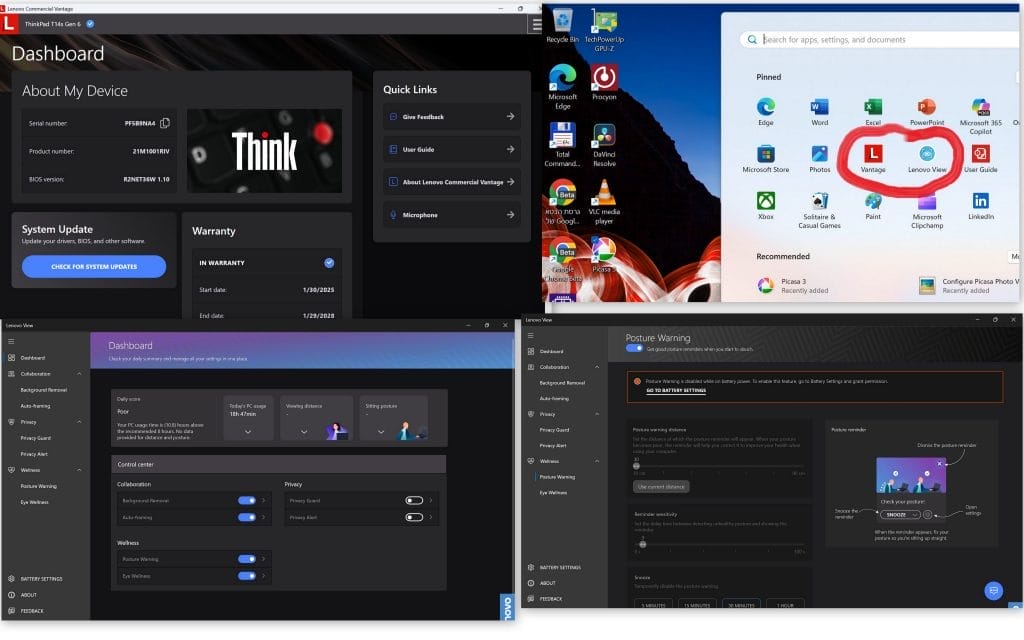Toggle Eye Wellness switch in Control center
The height and width of the screenshot is (640, 1024).
pos(247,576)
